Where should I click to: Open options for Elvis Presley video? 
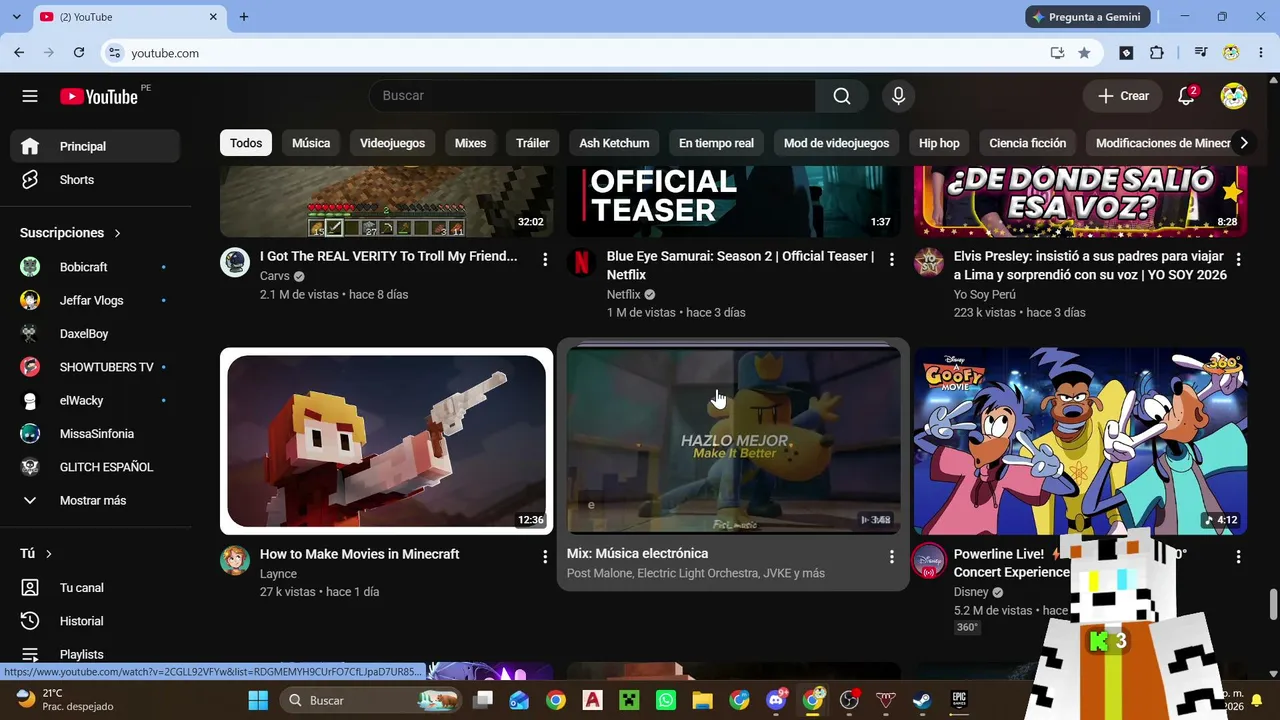pyautogui.click(x=1239, y=259)
